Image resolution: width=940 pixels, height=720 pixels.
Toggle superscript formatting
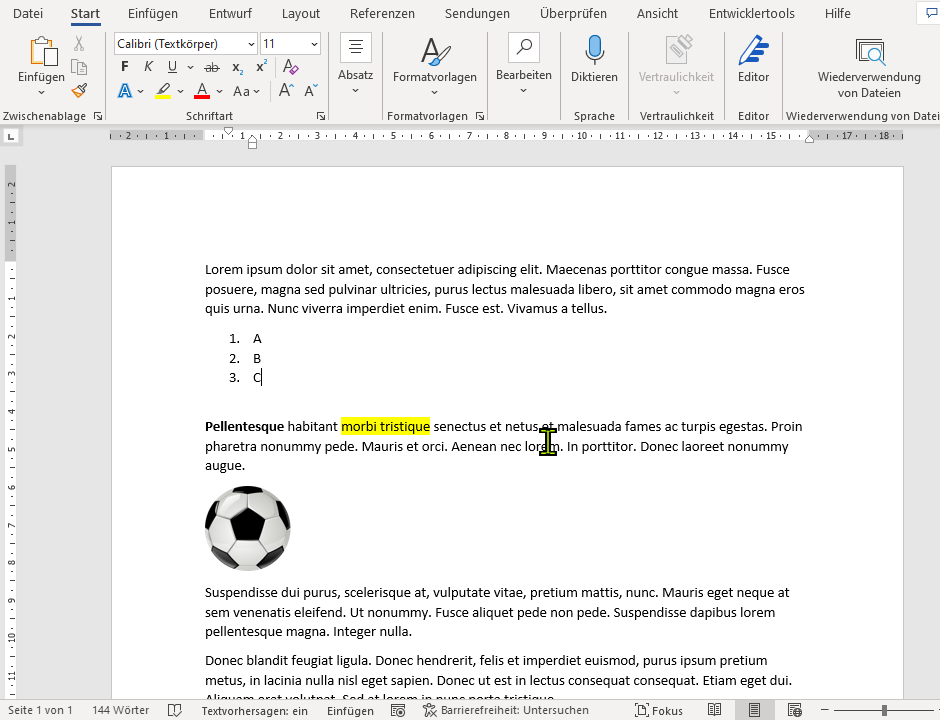coord(261,67)
